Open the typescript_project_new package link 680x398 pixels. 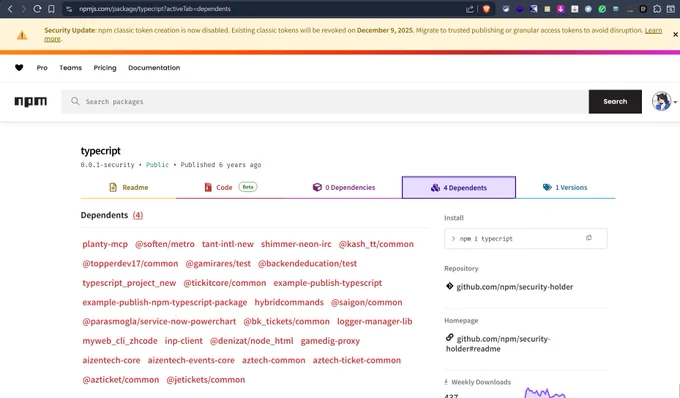tap(129, 283)
